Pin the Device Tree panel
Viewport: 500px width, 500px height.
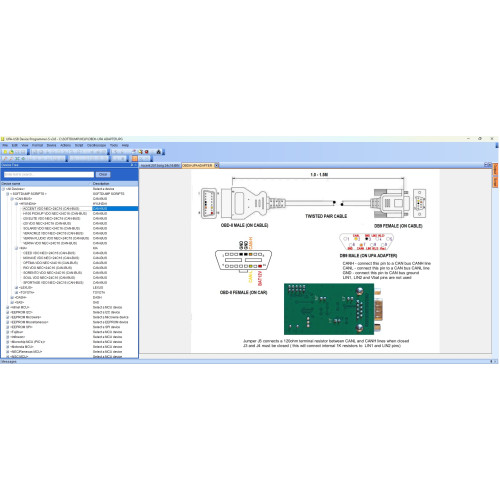(x=132, y=165)
